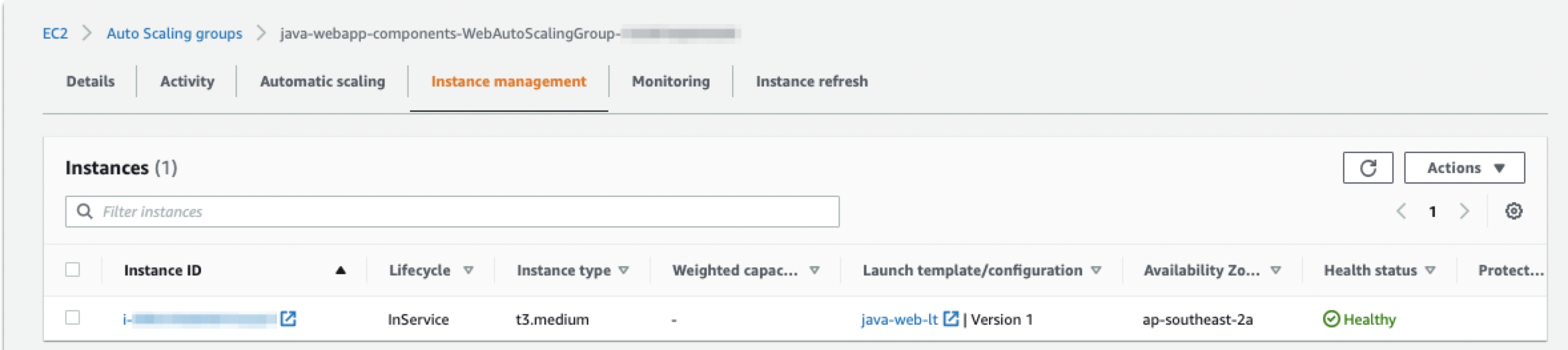
Task: Sort by Instance type column
Action: [624, 270]
